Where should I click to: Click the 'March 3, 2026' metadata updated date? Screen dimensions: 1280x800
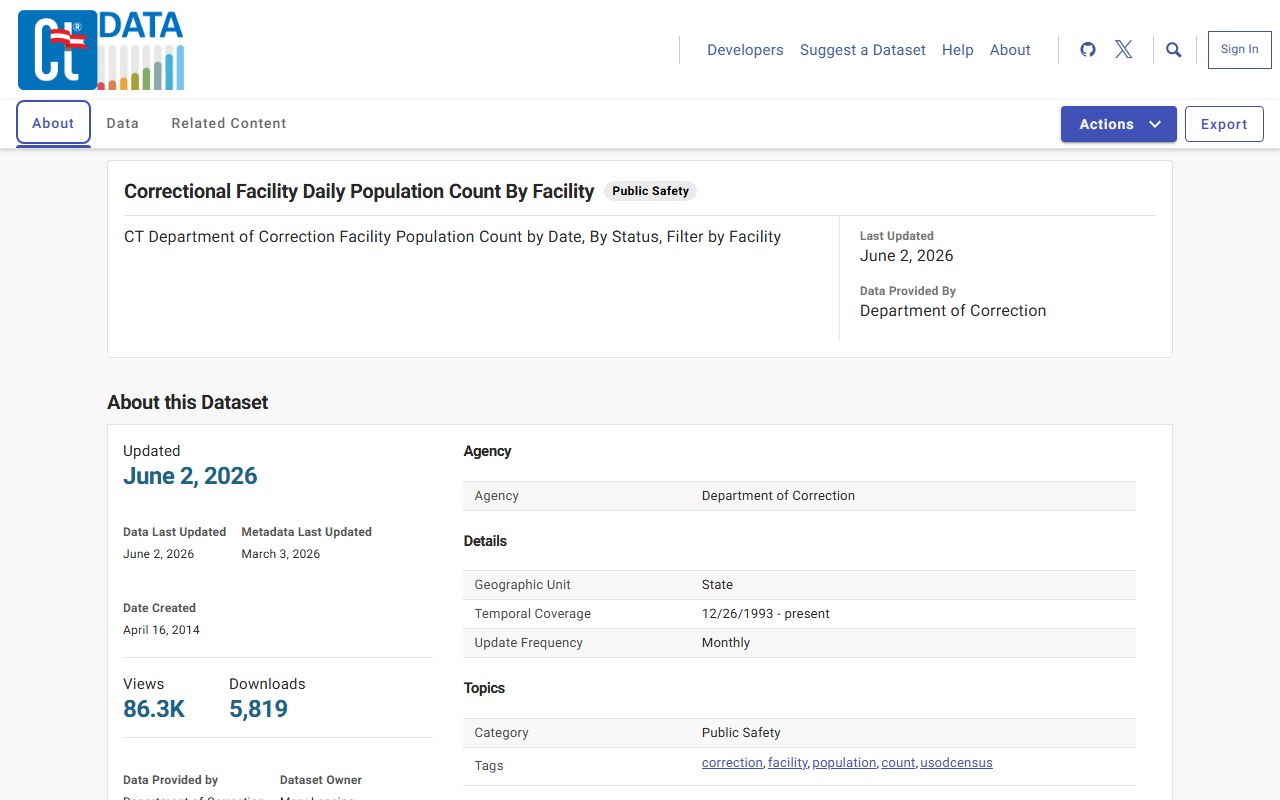281,554
